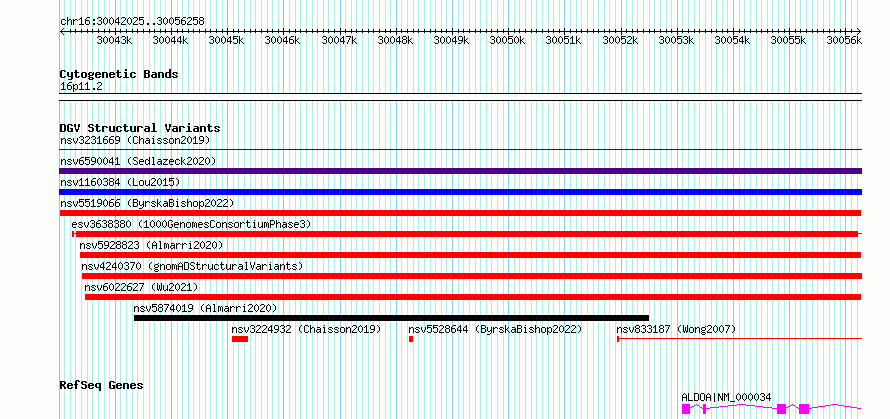Select the first magenta ALDOA exon box
This screenshot has width=890, height=419.
pos(686,409)
